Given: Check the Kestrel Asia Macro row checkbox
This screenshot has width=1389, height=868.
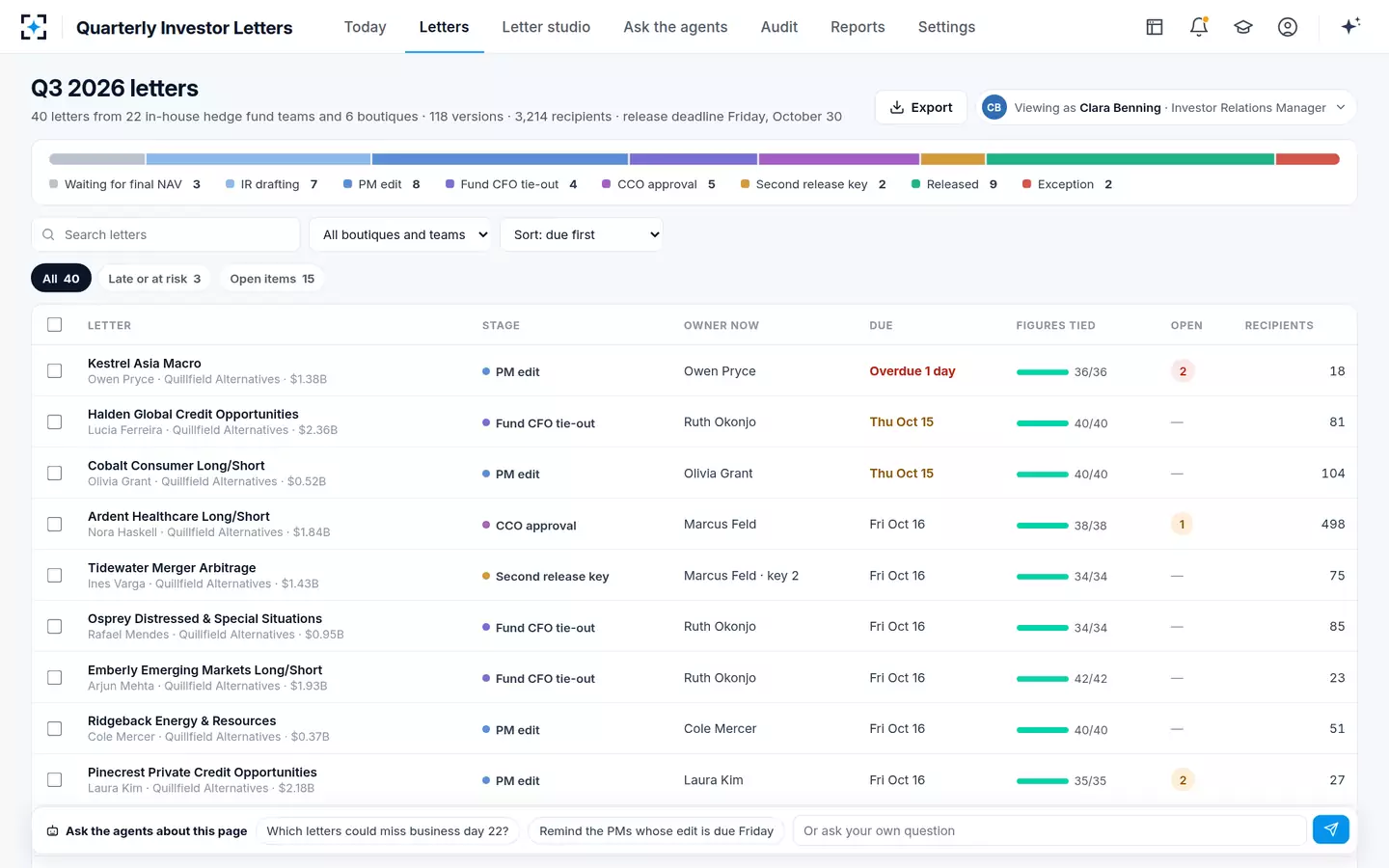Looking at the screenshot, I should pyautogui.click(x=55, y=371).
